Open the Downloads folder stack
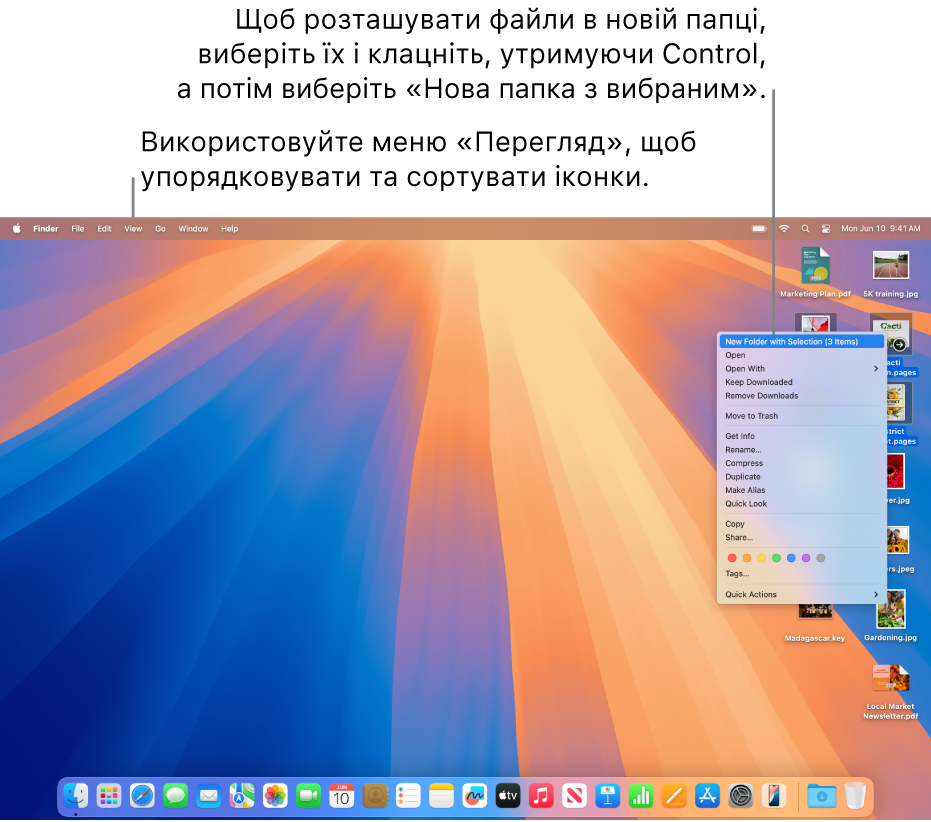This screenshot has width=931, height=822. [822, 796]
